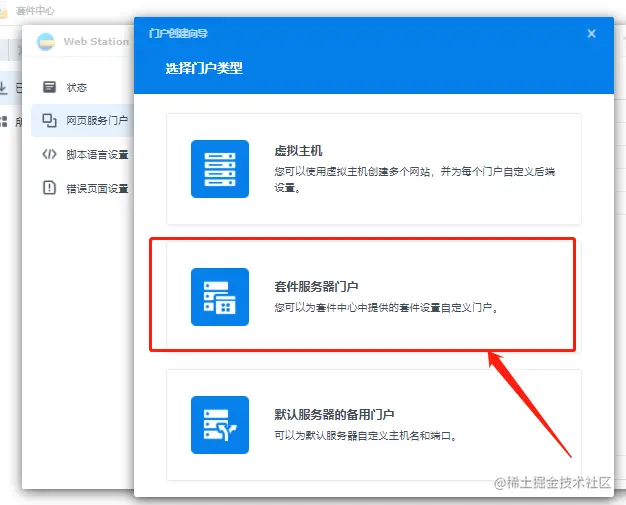Click description 可以为默认服务器自定义主机名和端口
626x505 pixels.
[x=365, y=435]
